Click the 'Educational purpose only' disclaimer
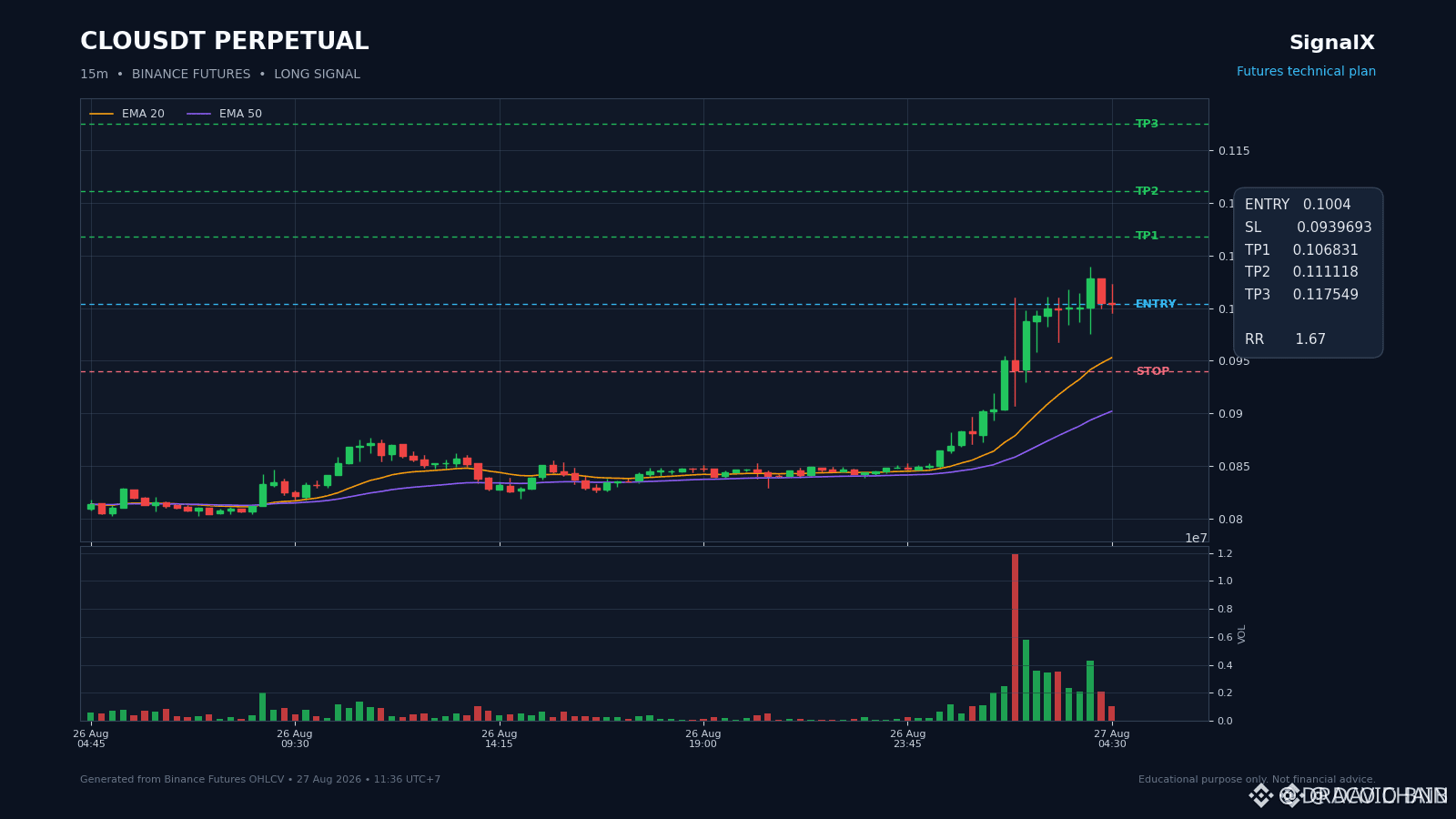 click(1257, 780)
